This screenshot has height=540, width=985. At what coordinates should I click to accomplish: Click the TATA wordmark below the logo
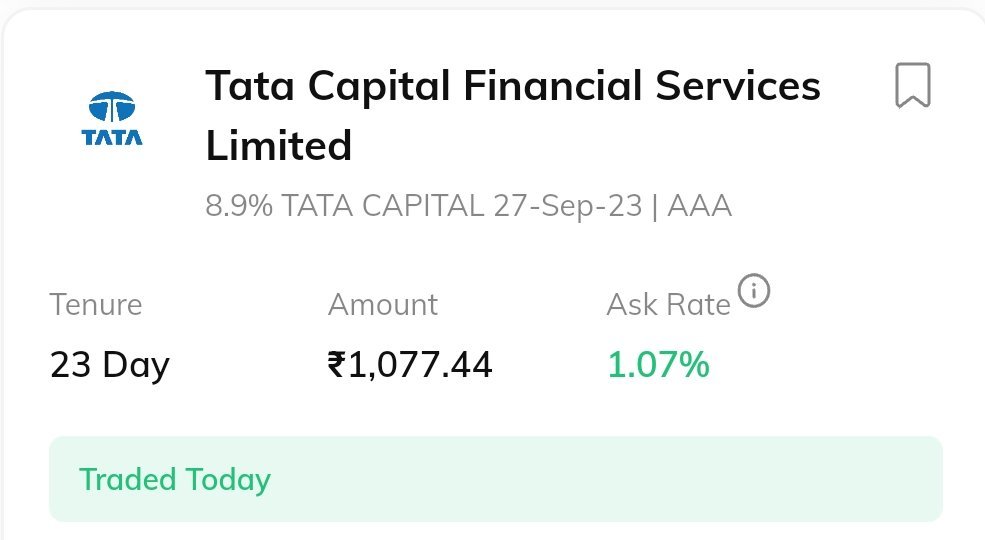112,137
